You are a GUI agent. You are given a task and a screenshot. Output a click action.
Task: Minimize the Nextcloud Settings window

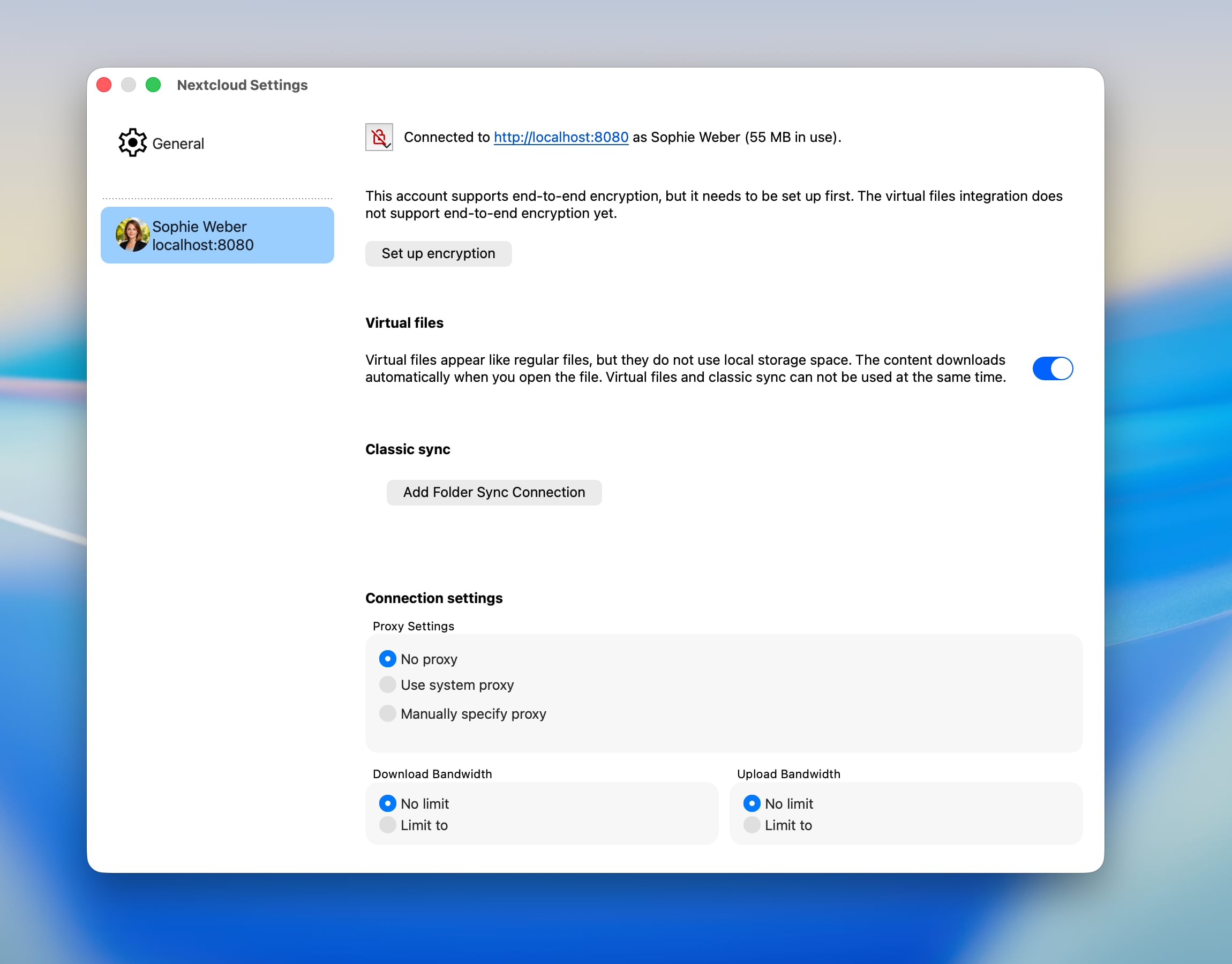click(x=129, y=85)
